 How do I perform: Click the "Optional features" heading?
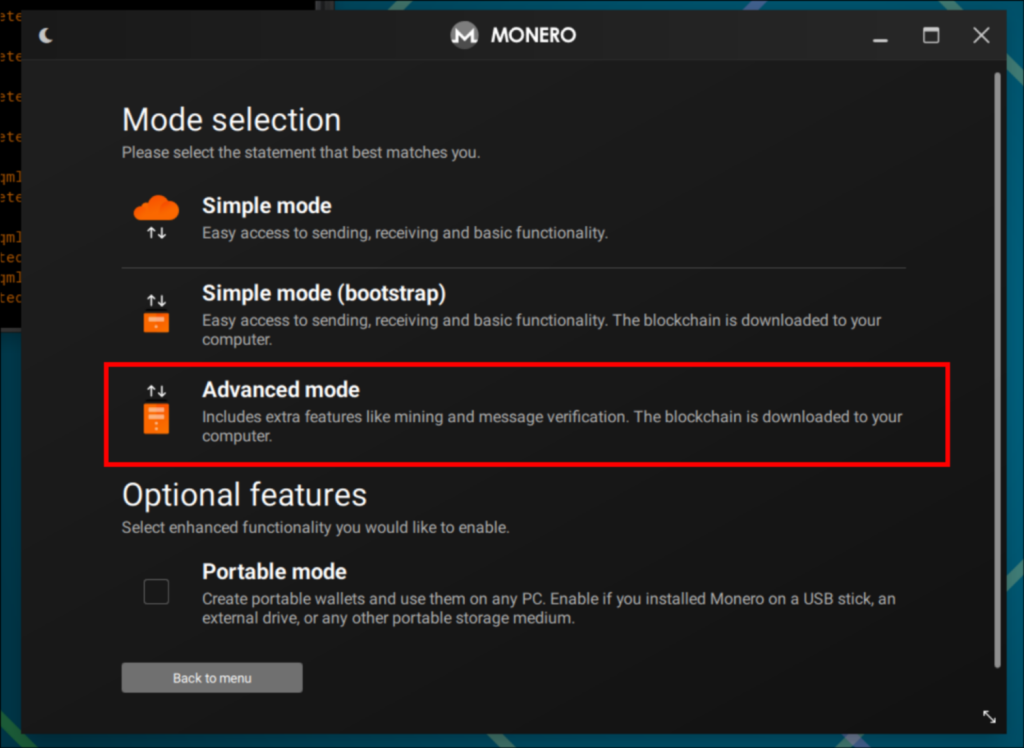pyautogui.click(x=244, y=494)
